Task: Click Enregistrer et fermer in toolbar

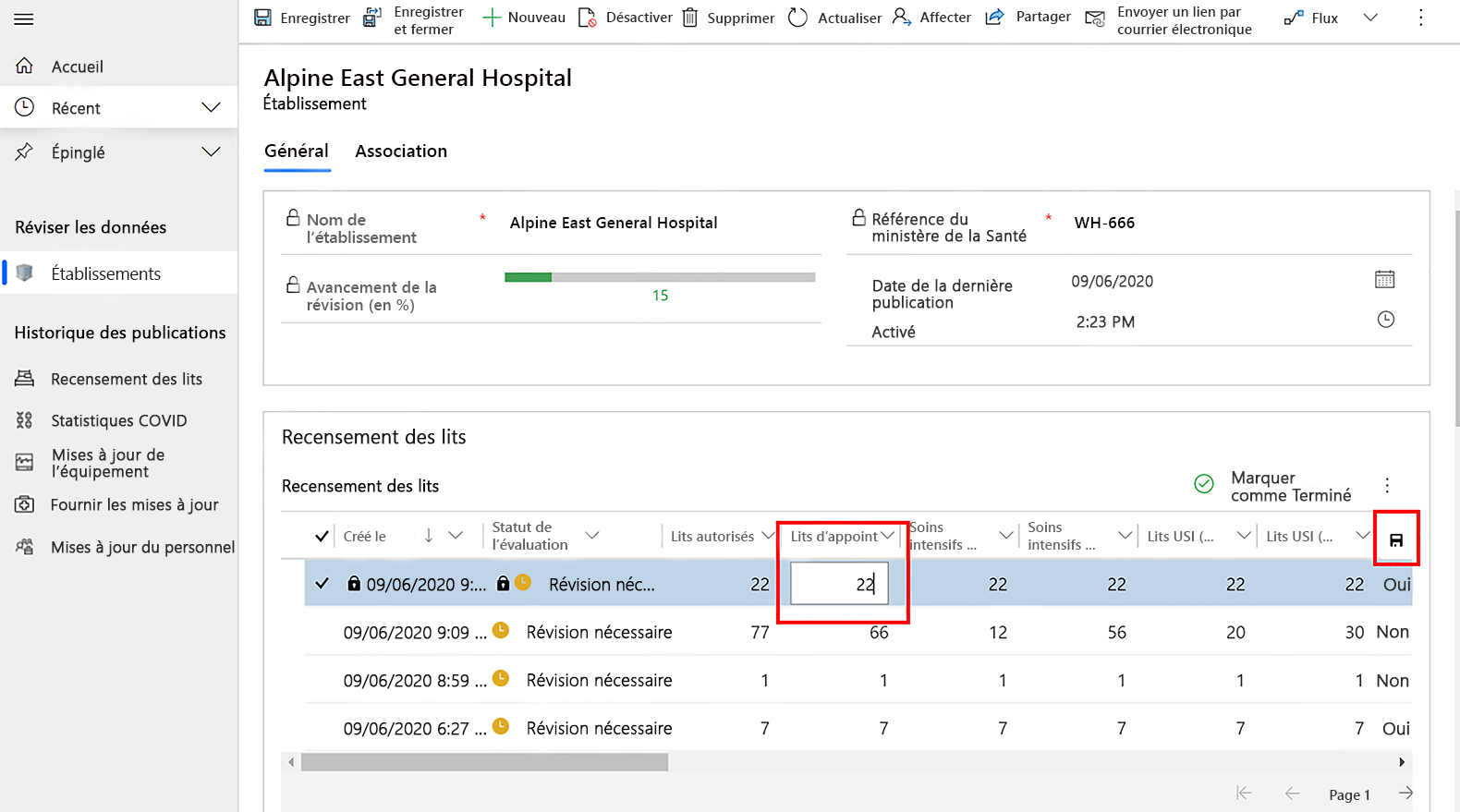Action: pyautogui.click(x=413, y=20)
